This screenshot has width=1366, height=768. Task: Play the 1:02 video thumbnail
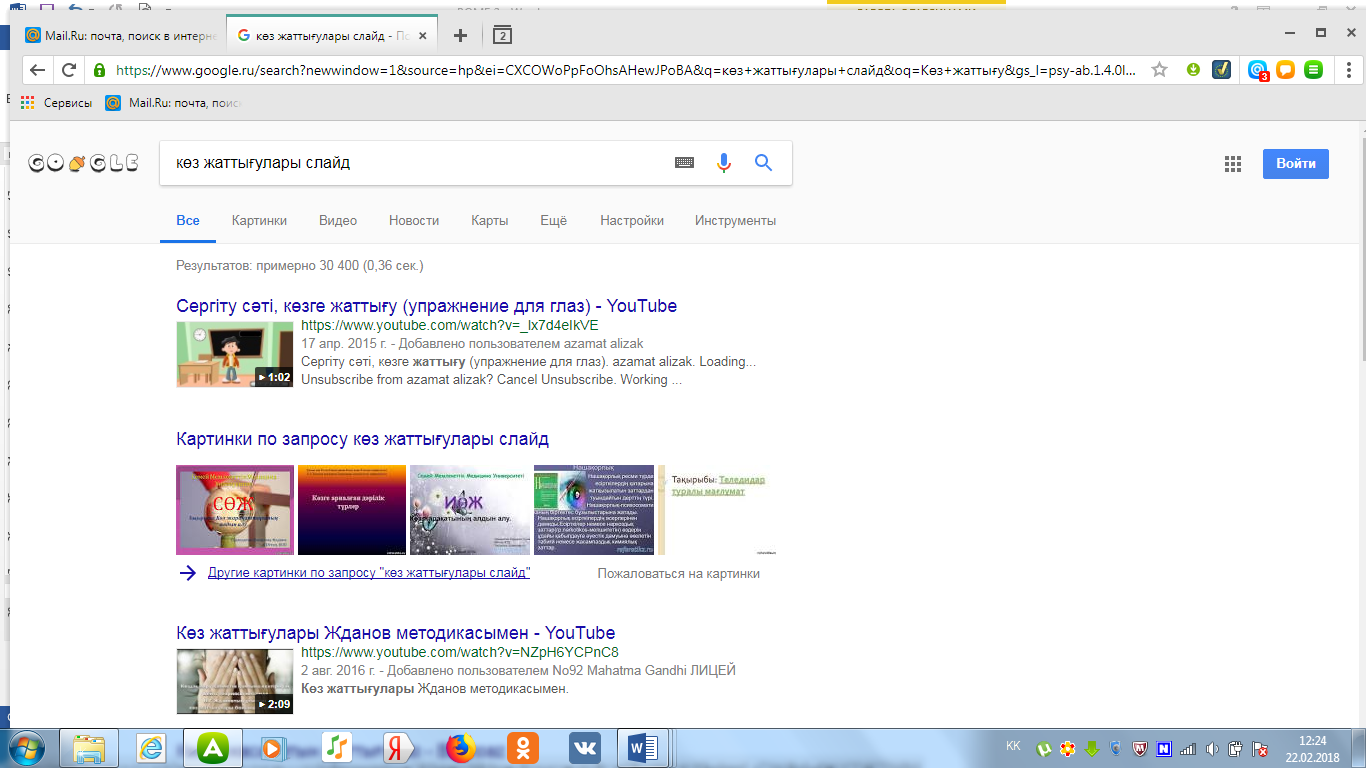click(x=235, y=354)
